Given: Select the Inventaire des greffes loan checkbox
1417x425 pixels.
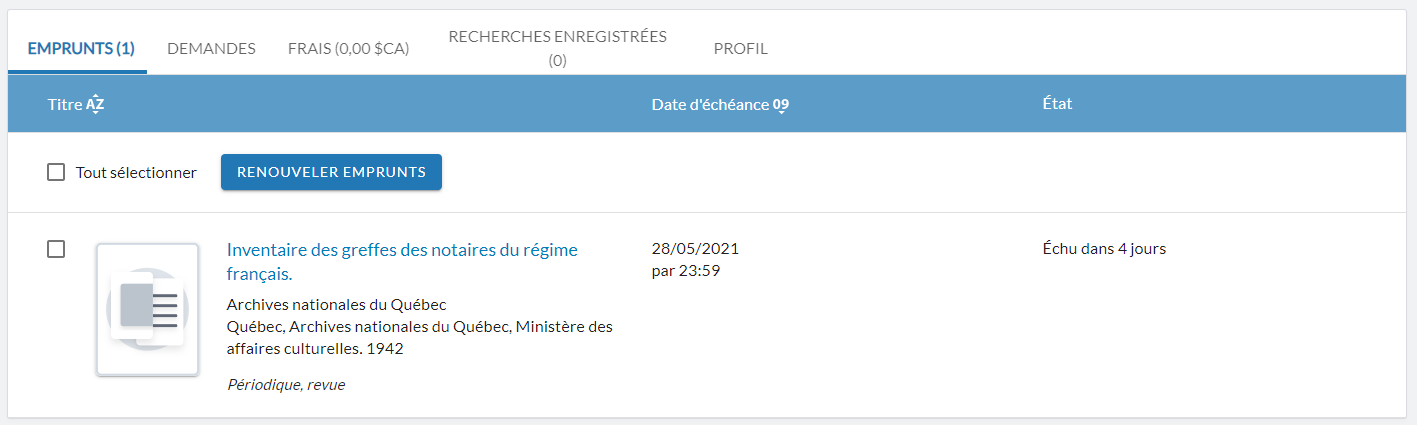Looking at the screenshot, I should pyautogui.click(x=56, y=249).
